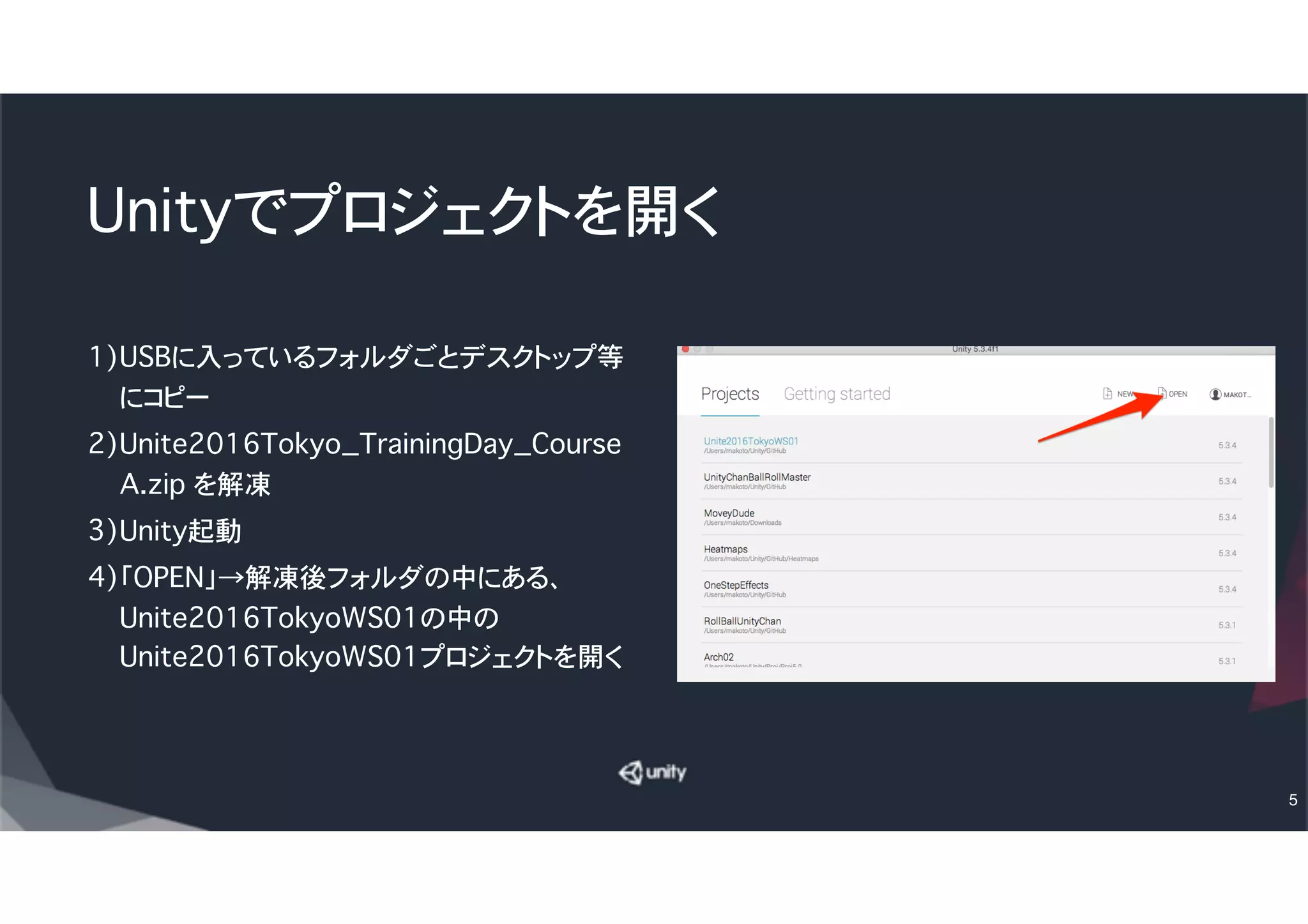The width and height of the screenshot is (1308, 924).
Task: Click the Unity 5.3.4f1 window title
Action: [x=975, y=349]
